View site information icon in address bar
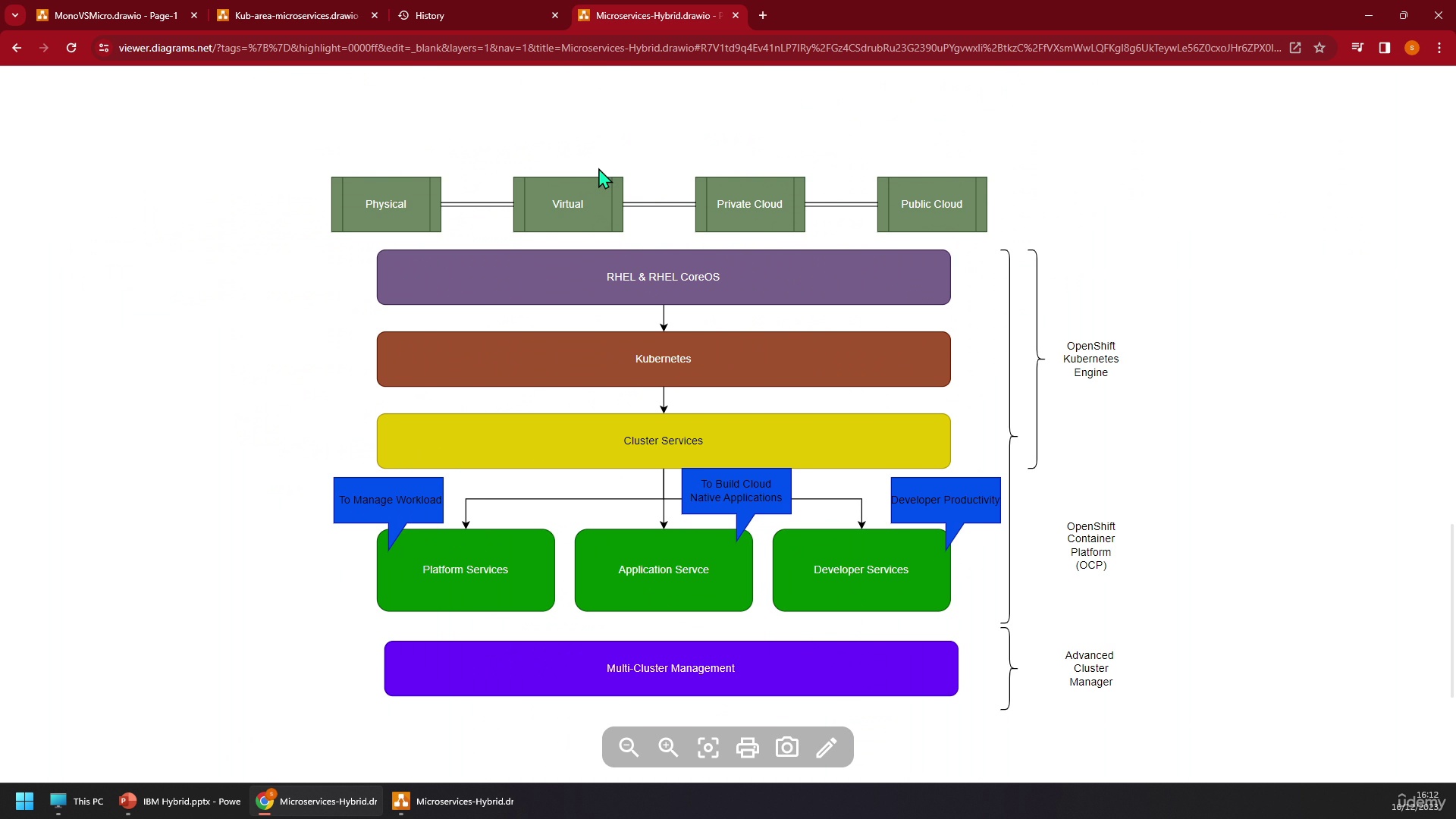 point(104,48)
